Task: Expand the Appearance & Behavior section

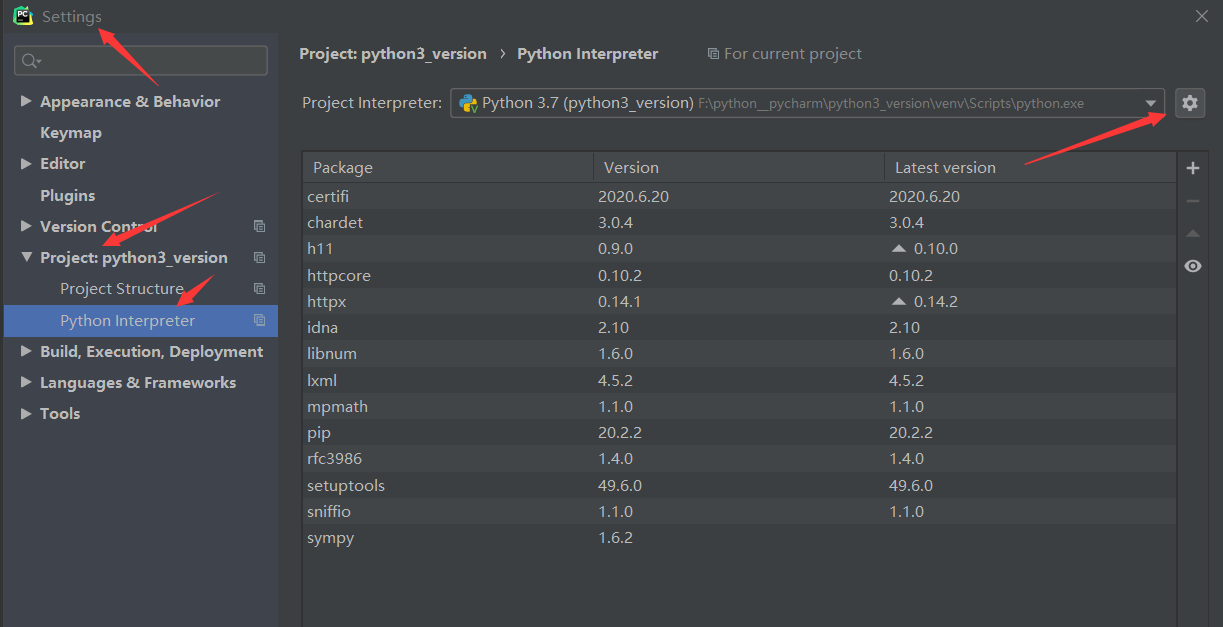Action: [x=24, y=101]
